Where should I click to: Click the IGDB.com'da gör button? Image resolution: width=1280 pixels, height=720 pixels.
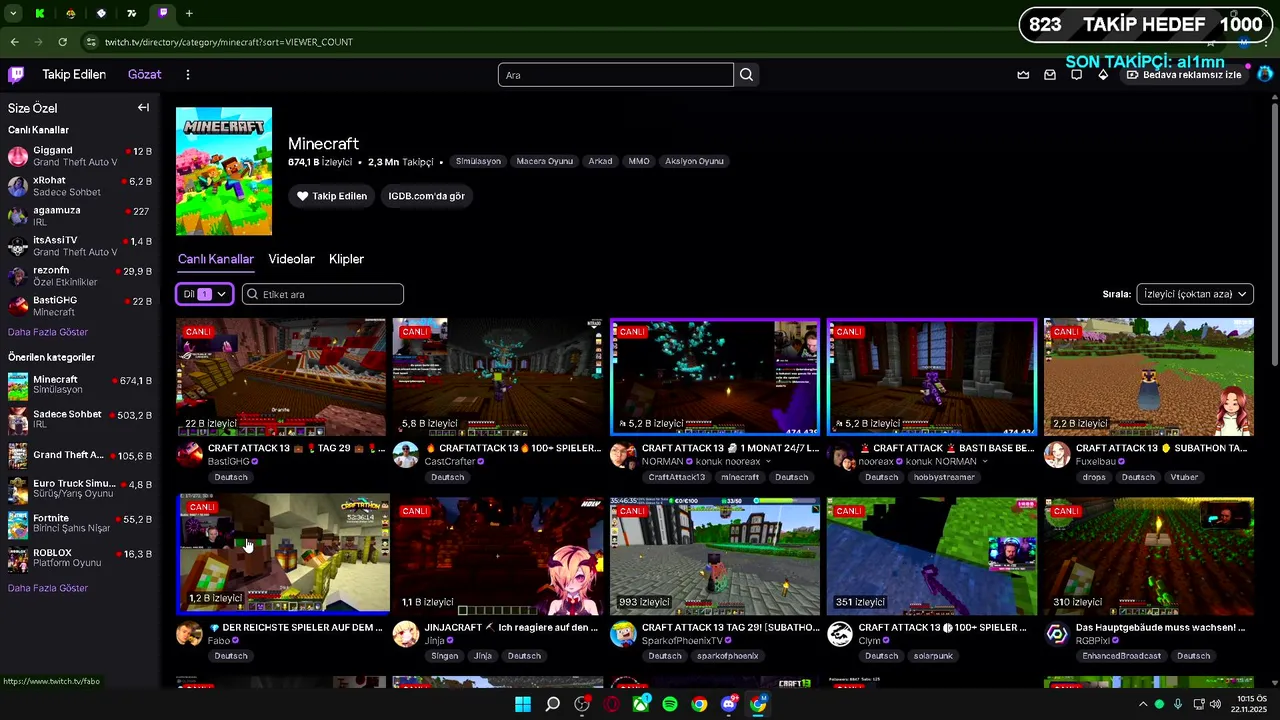[426, 196]
